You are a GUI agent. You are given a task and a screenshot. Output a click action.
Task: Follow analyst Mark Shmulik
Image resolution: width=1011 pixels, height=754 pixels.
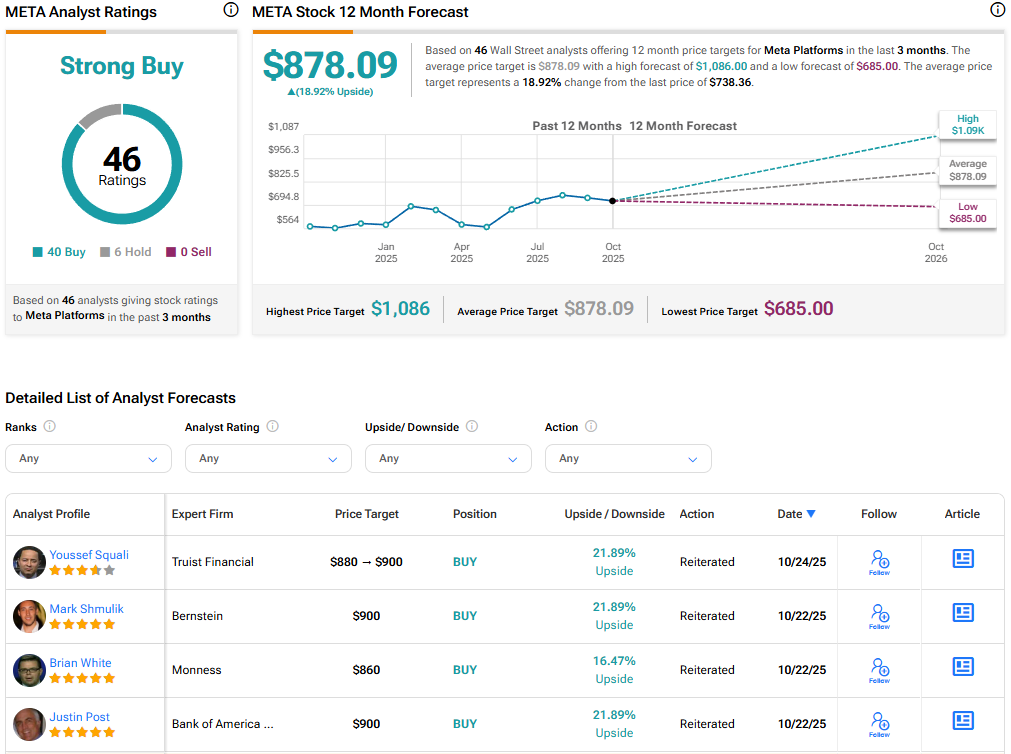click(879, 616)
